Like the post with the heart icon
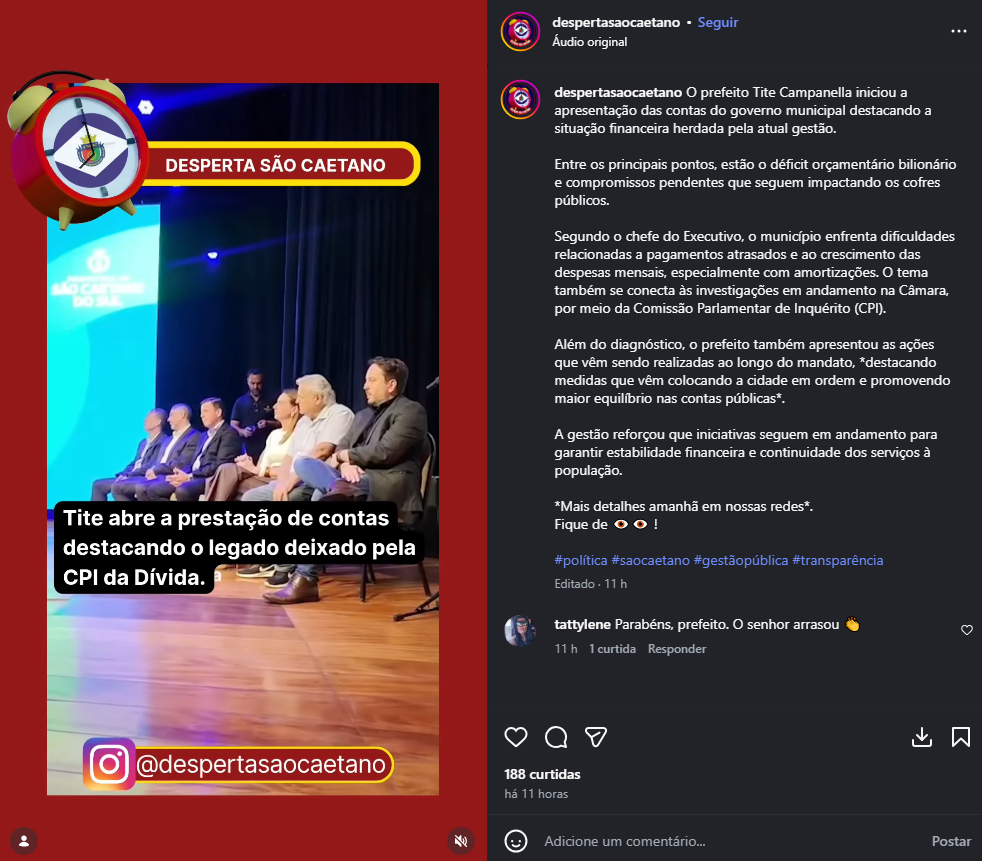The height and width of the screenshot is (861, 982). coord(515,737)
